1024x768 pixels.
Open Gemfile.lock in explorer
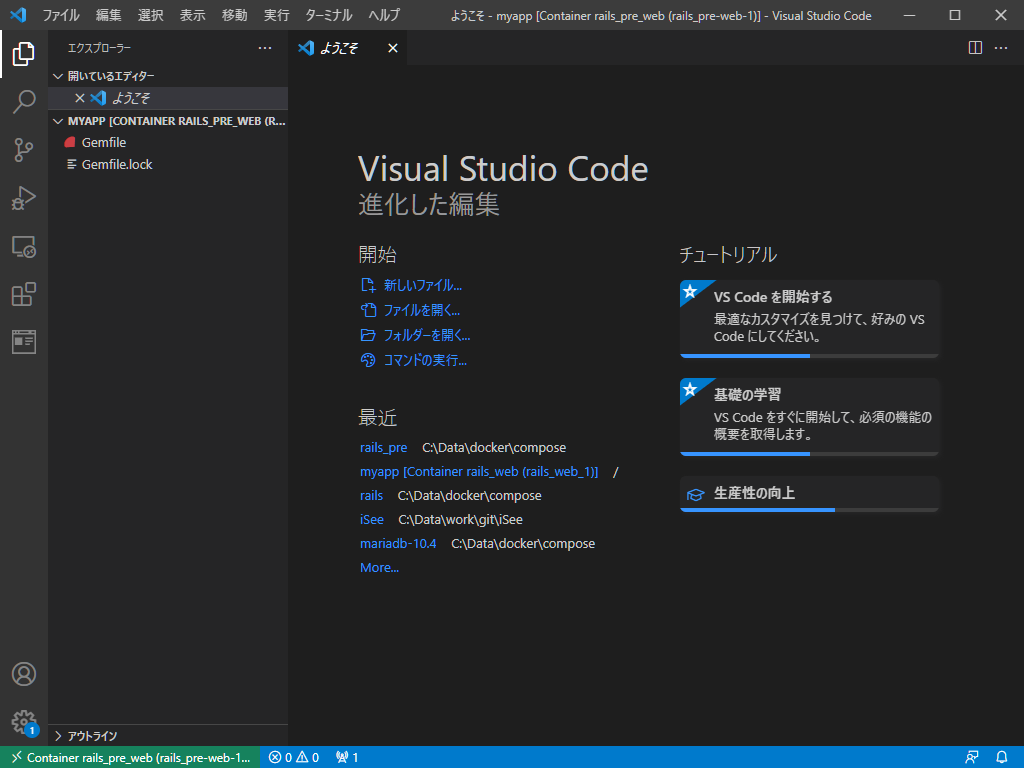pyautogui.click(x=168, y=165)
